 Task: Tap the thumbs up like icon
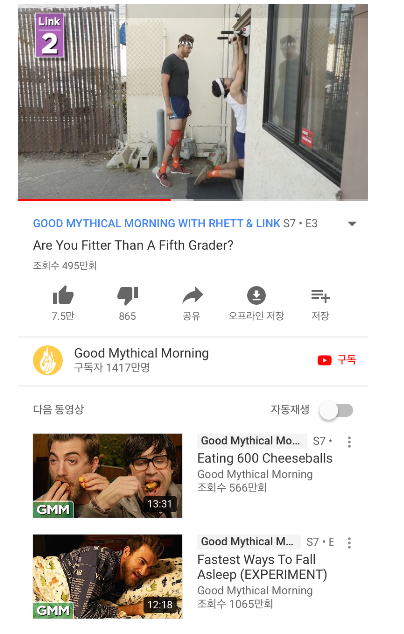63,295
